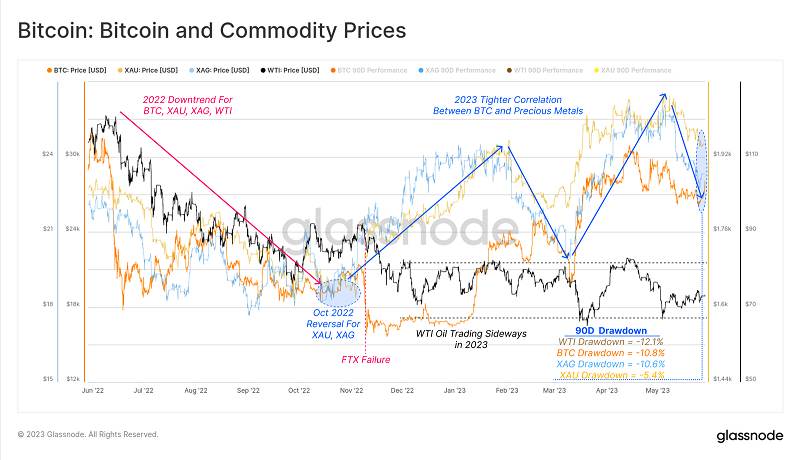The height and width of the screenshot is (460, 800).
Task: Click the FTX Failure annotation label
Action: pyautogui.click(x=366, y=360)
